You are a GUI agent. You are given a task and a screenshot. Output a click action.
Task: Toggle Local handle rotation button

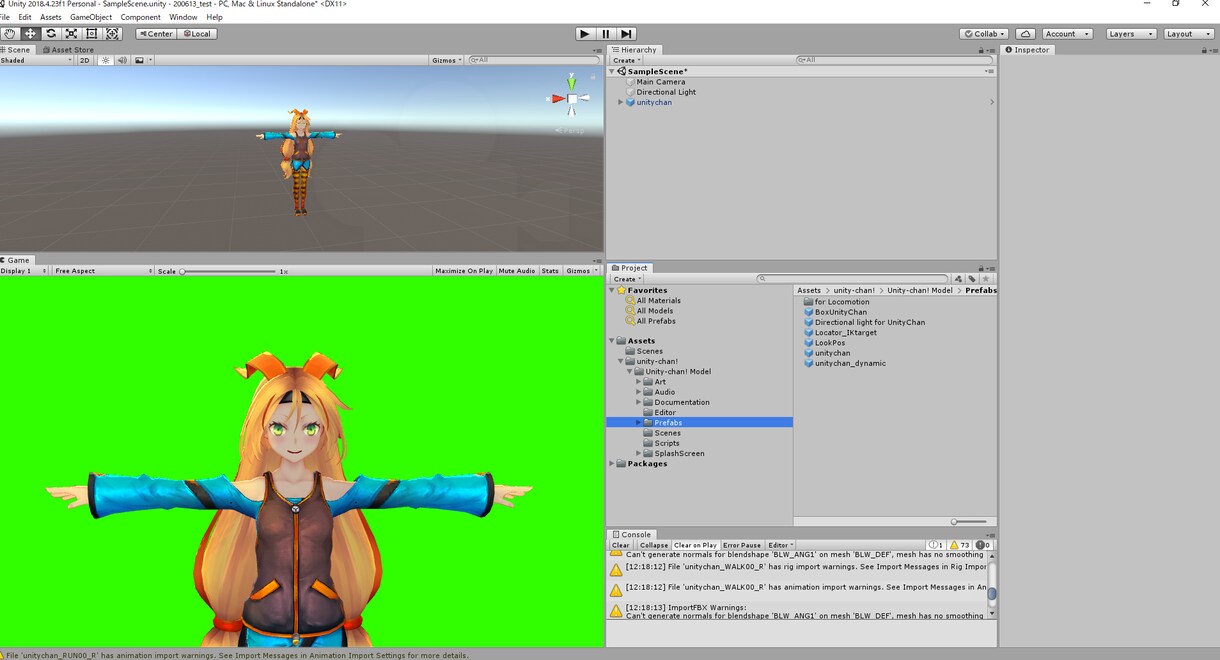click(x=197, y=34)
